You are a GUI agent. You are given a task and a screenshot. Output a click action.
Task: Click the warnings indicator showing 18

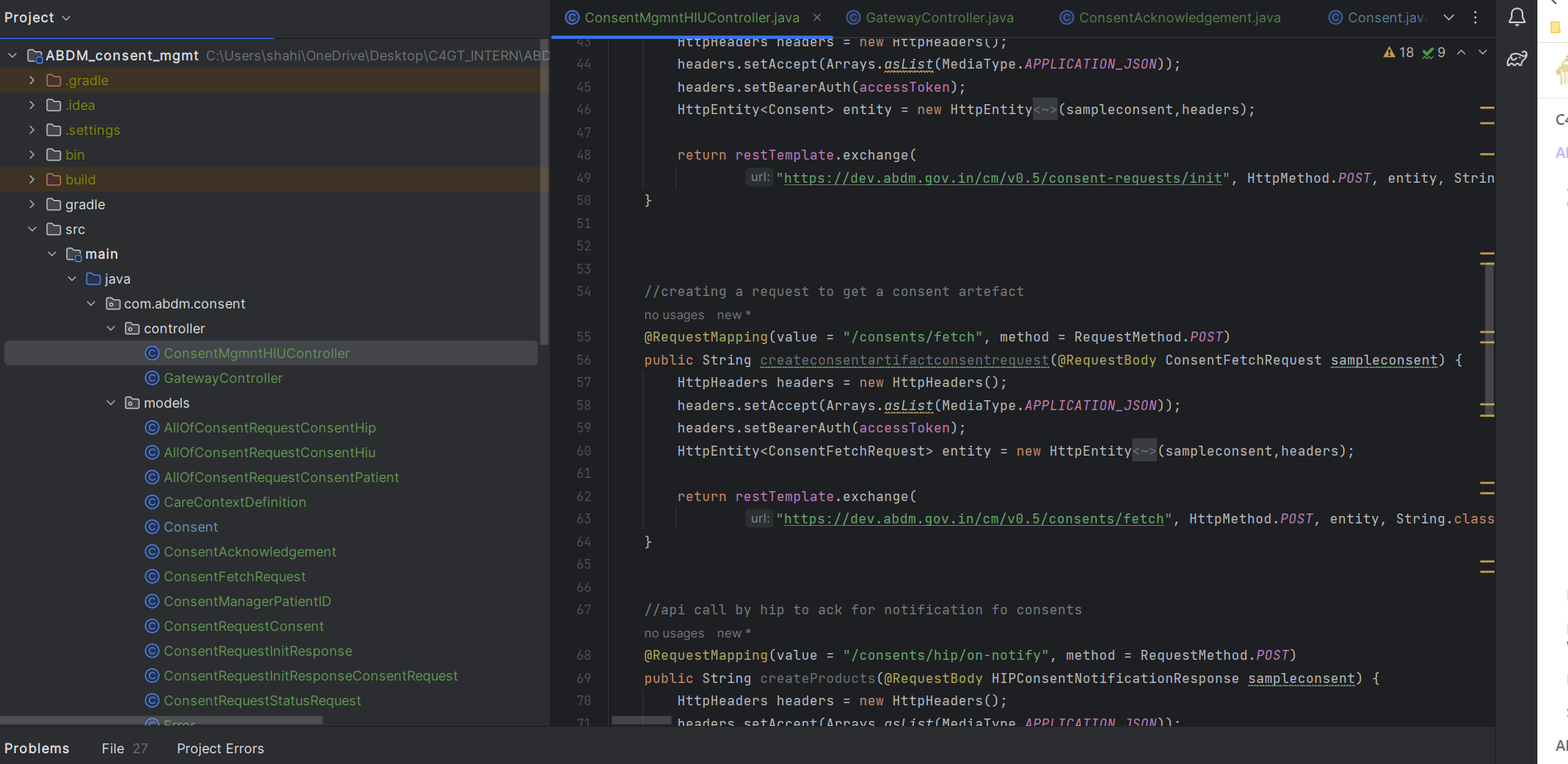point(1398,53)
